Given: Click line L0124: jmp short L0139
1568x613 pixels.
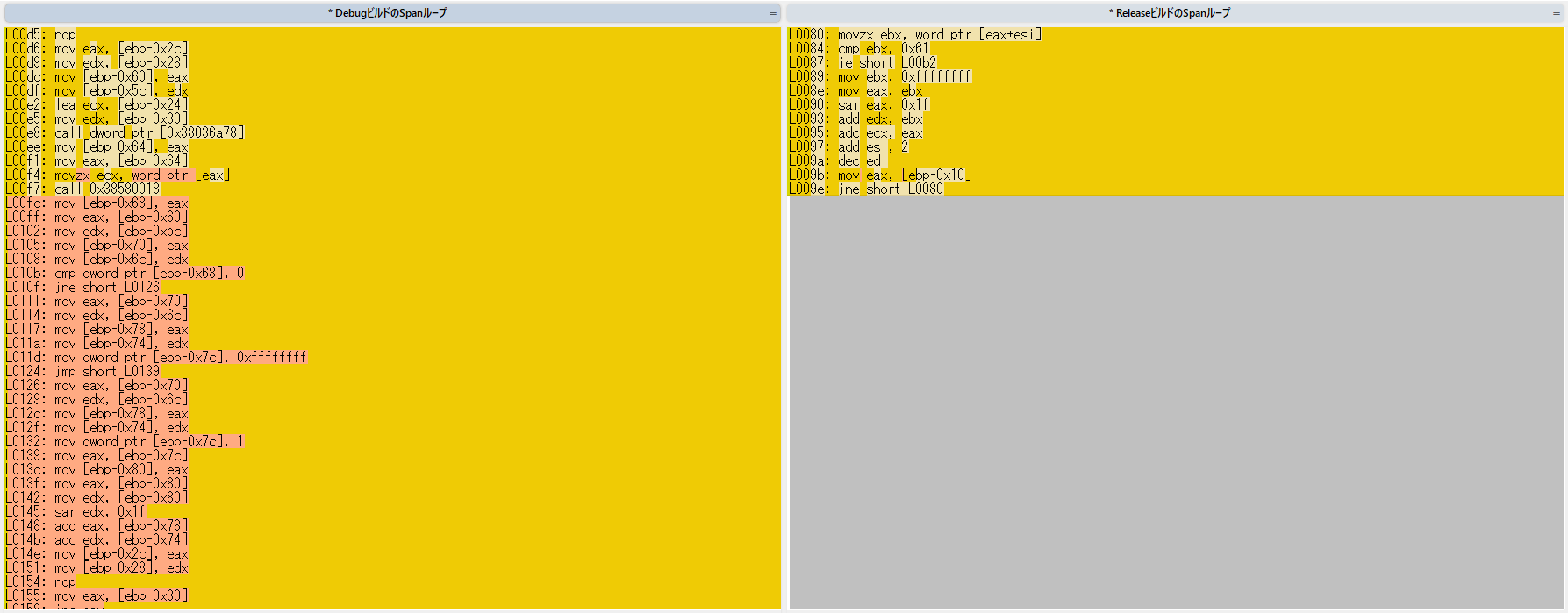Looking at the screenshot, I should pyautogui.click(x=82, y=372).
